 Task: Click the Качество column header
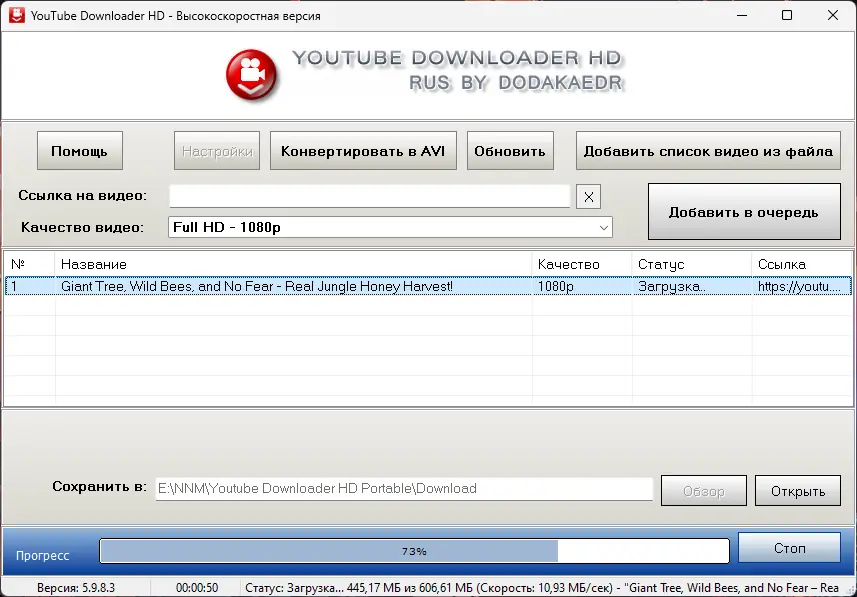pos(582,265)
